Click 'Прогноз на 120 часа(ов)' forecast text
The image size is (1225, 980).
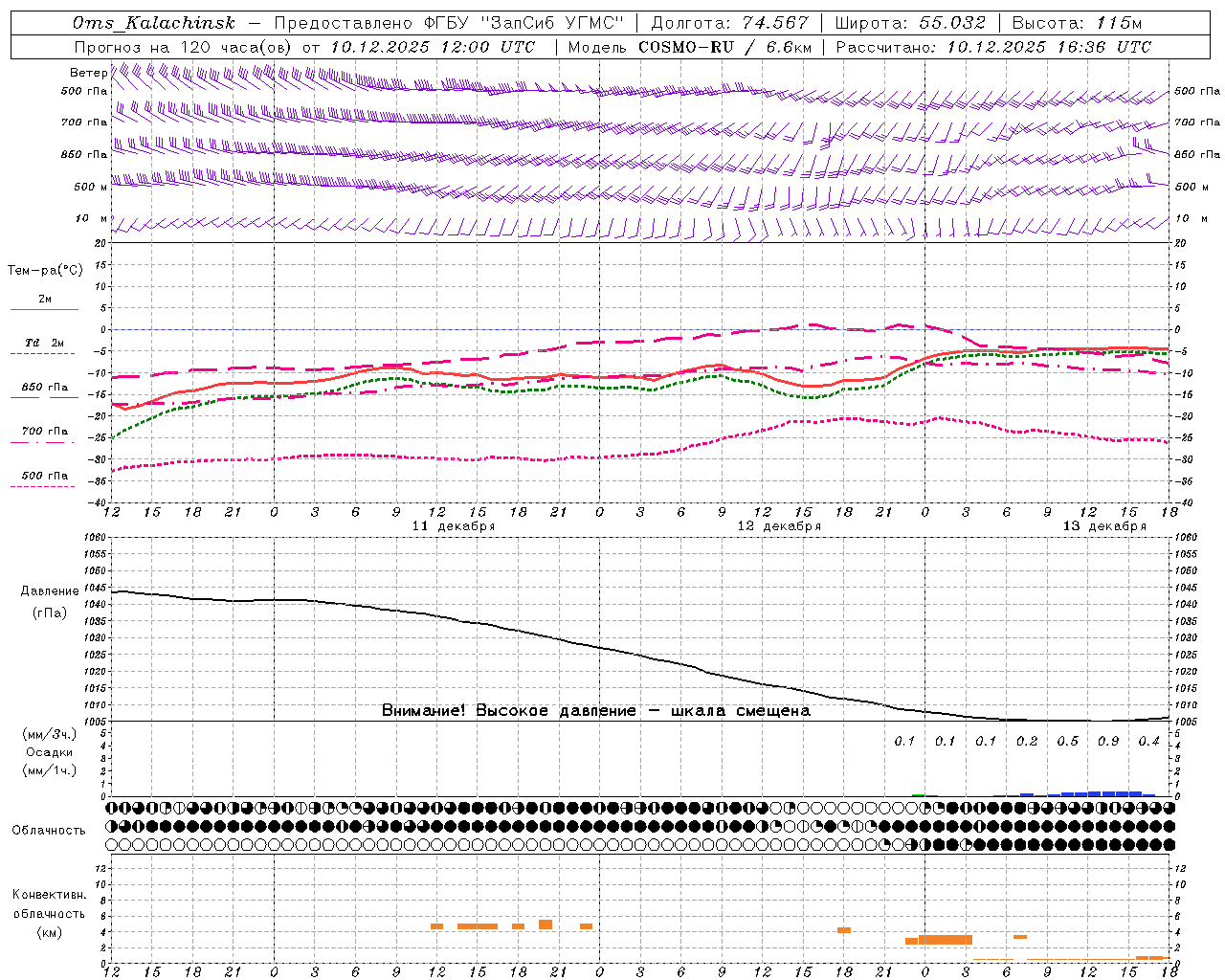(185, 47)
